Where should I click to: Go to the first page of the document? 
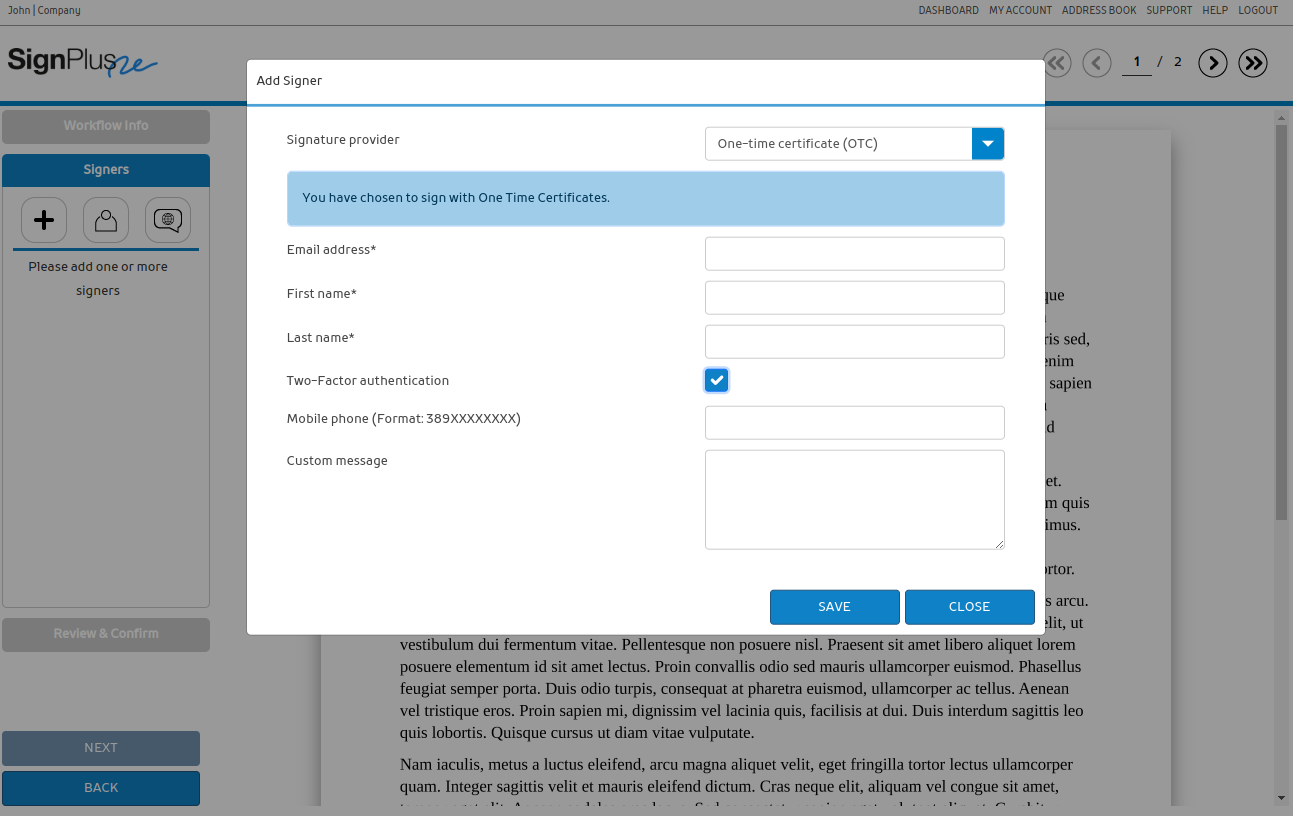(x=1057, y=63)
